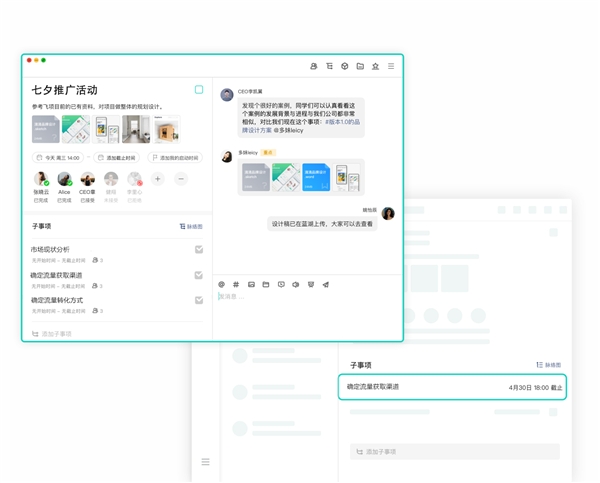This screenshot has height=483, width=600.
Task: Open the blue Word file in chat
Action: click(x=316, y=177)
